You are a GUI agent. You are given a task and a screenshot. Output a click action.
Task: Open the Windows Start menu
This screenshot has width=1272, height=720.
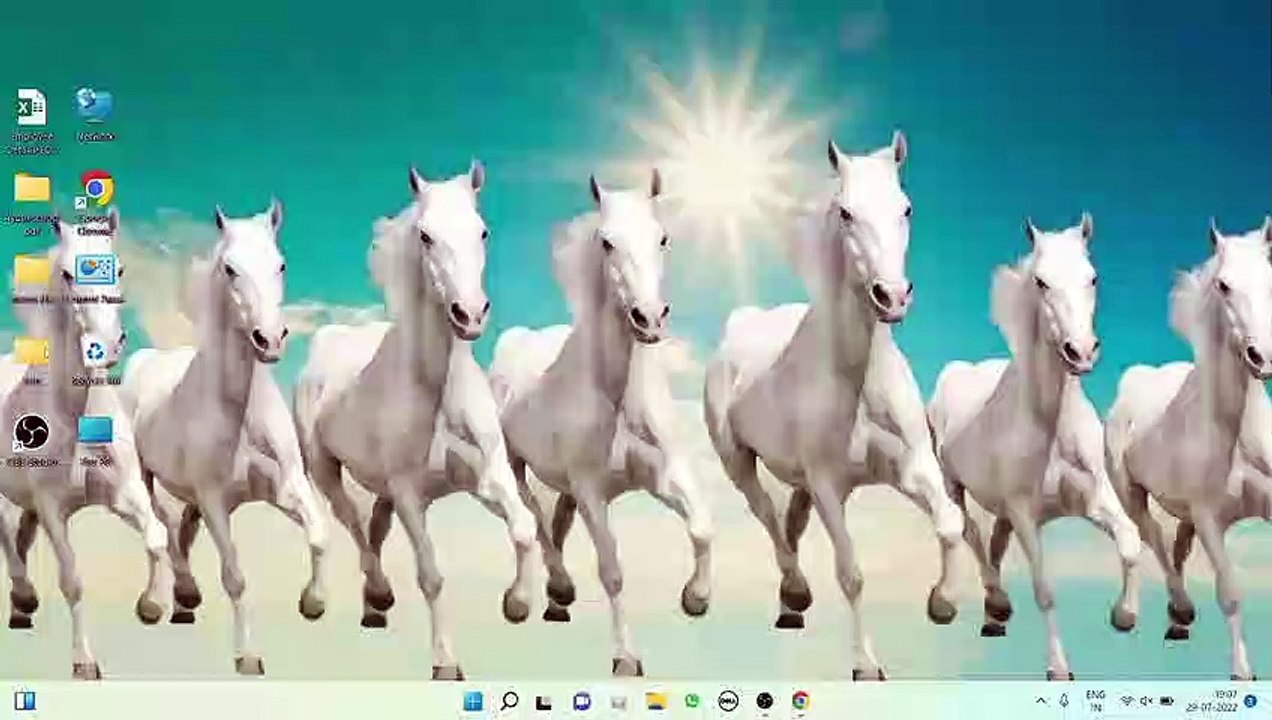(x=473, y=701)
